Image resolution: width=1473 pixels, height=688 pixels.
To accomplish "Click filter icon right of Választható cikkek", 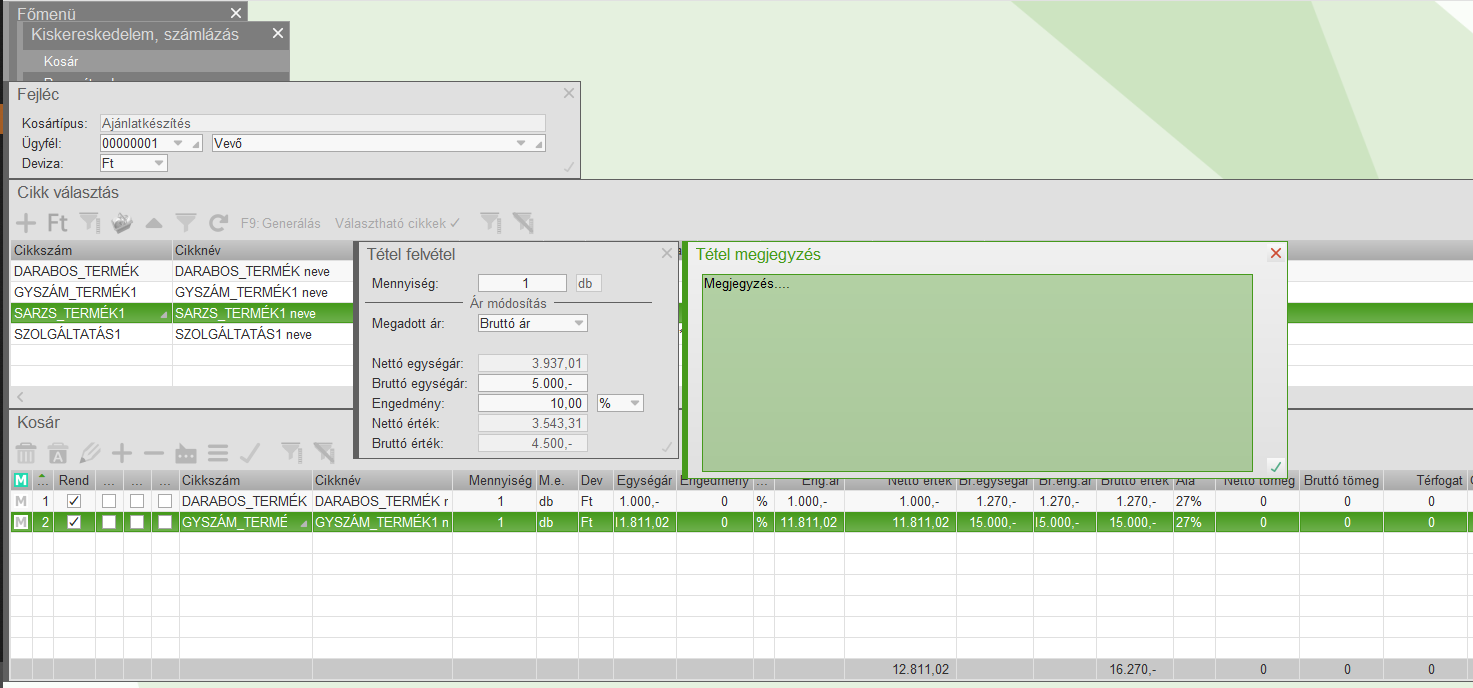I will click(490, 223).
